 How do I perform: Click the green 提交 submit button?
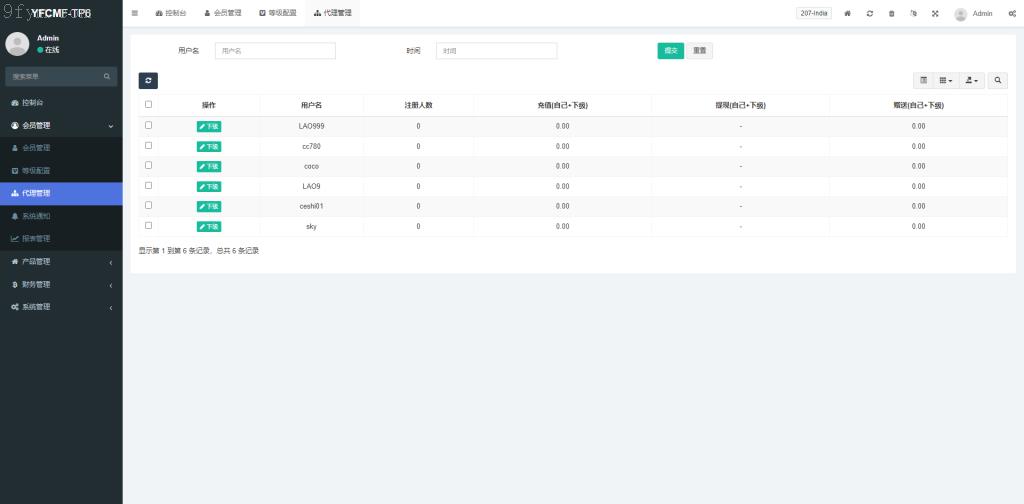pos(670,51)
